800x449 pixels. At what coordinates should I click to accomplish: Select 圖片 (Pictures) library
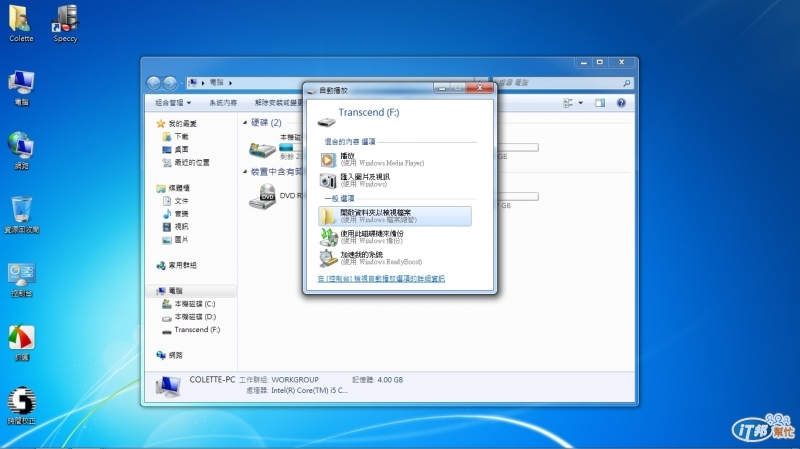click(175, 239)
